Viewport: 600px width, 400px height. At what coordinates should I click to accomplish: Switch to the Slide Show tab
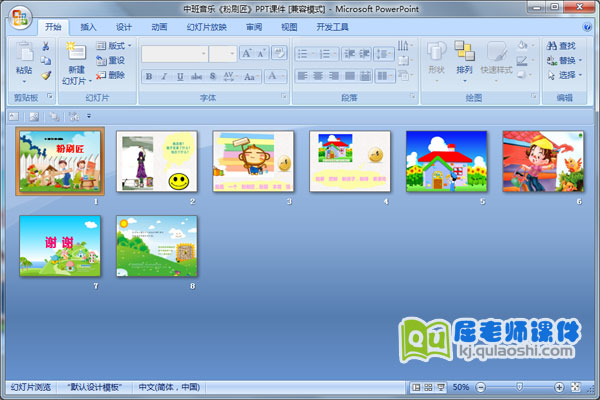[207, 27]
